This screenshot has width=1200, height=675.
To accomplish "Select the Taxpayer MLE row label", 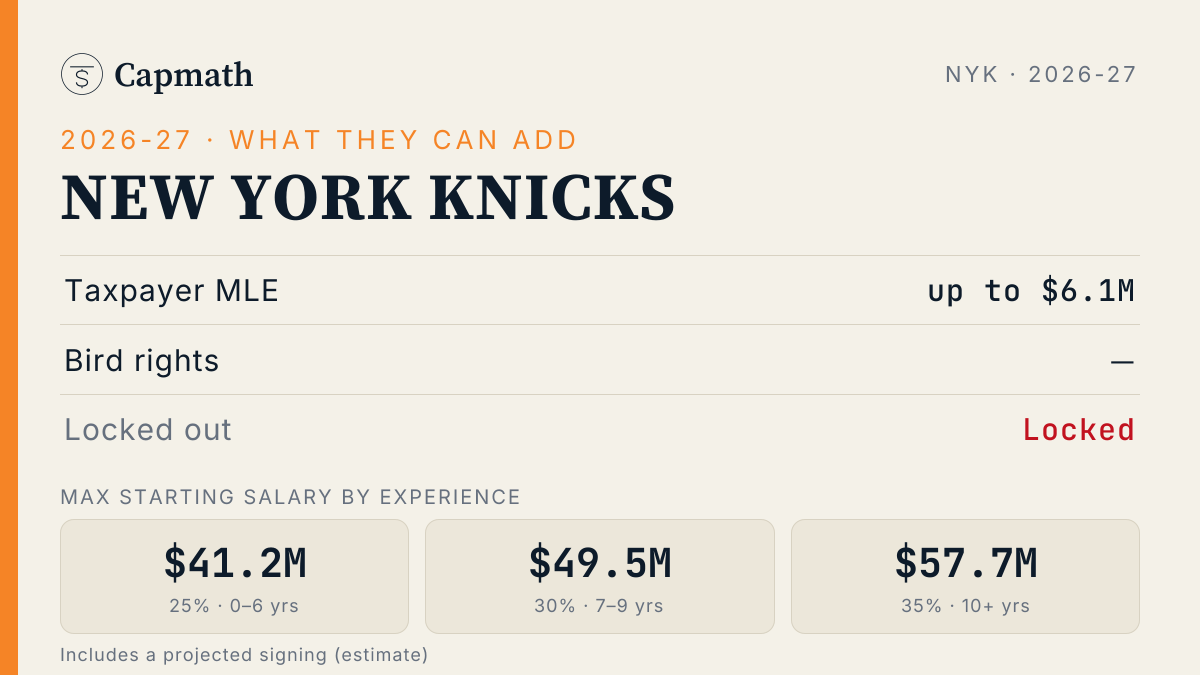I will coord(172,291).
